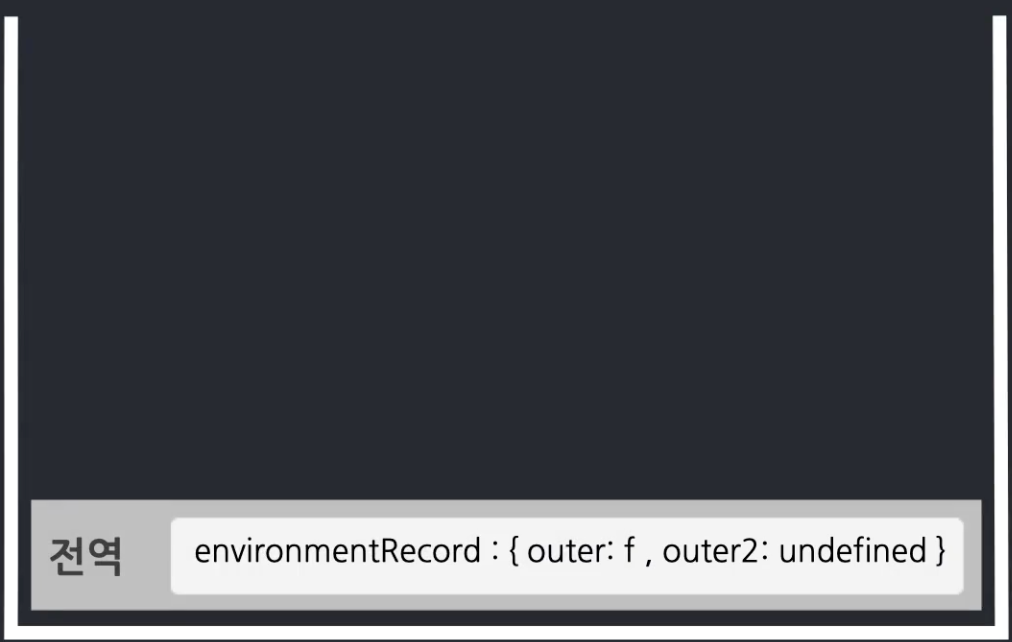Click the opening curly brace
This screenshot has height=642, width=1012.
pos(514,552)
